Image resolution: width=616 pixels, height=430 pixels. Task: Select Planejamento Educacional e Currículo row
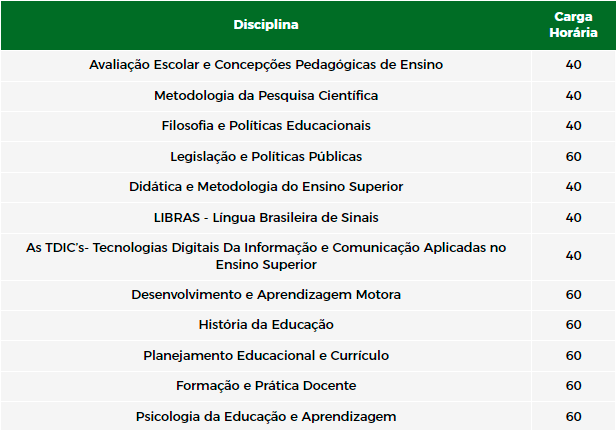click(308, 356)
